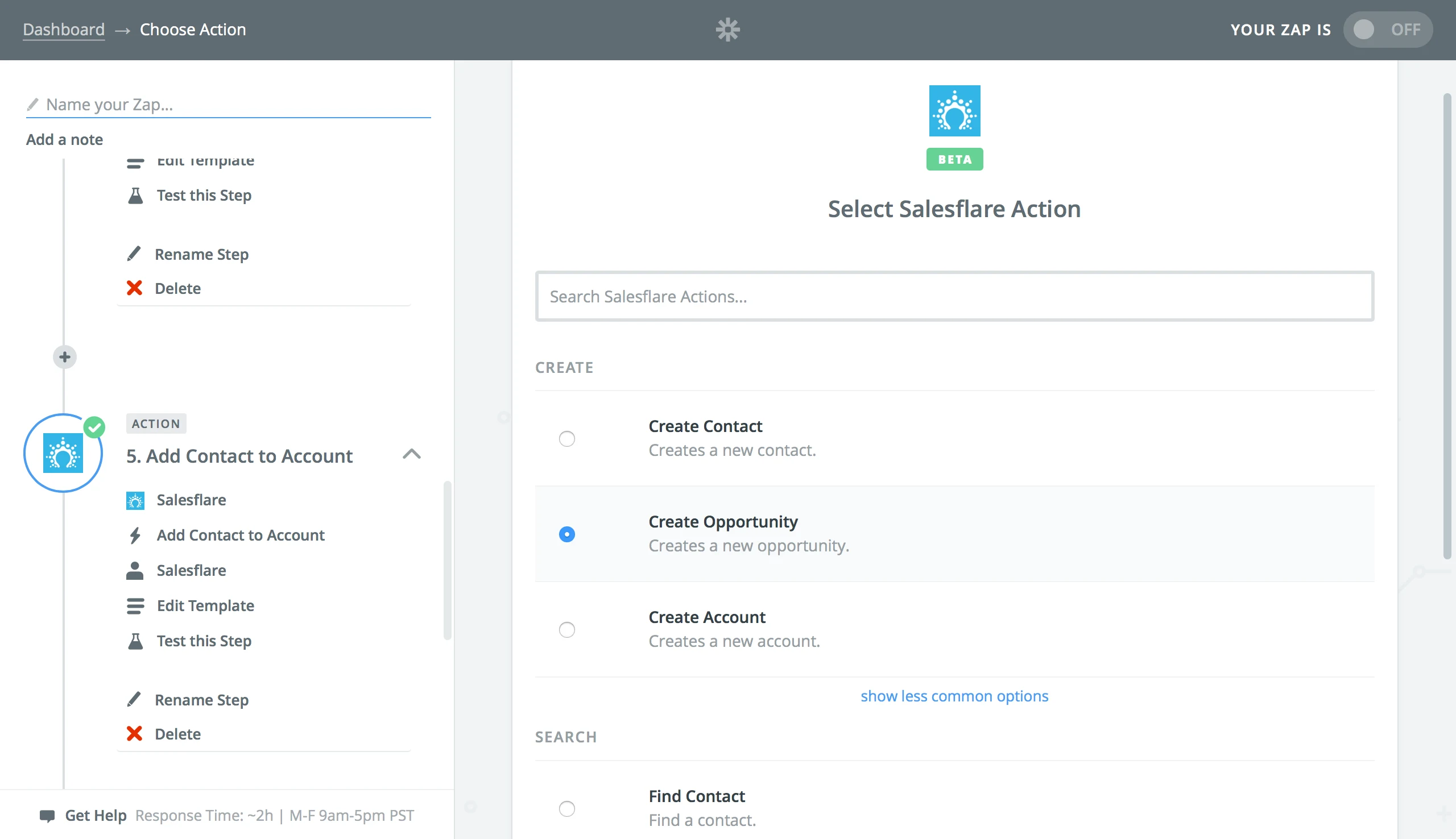Select the Create Account radio button
Screen dimensions: 1456x839
click(x=566, y=629)
